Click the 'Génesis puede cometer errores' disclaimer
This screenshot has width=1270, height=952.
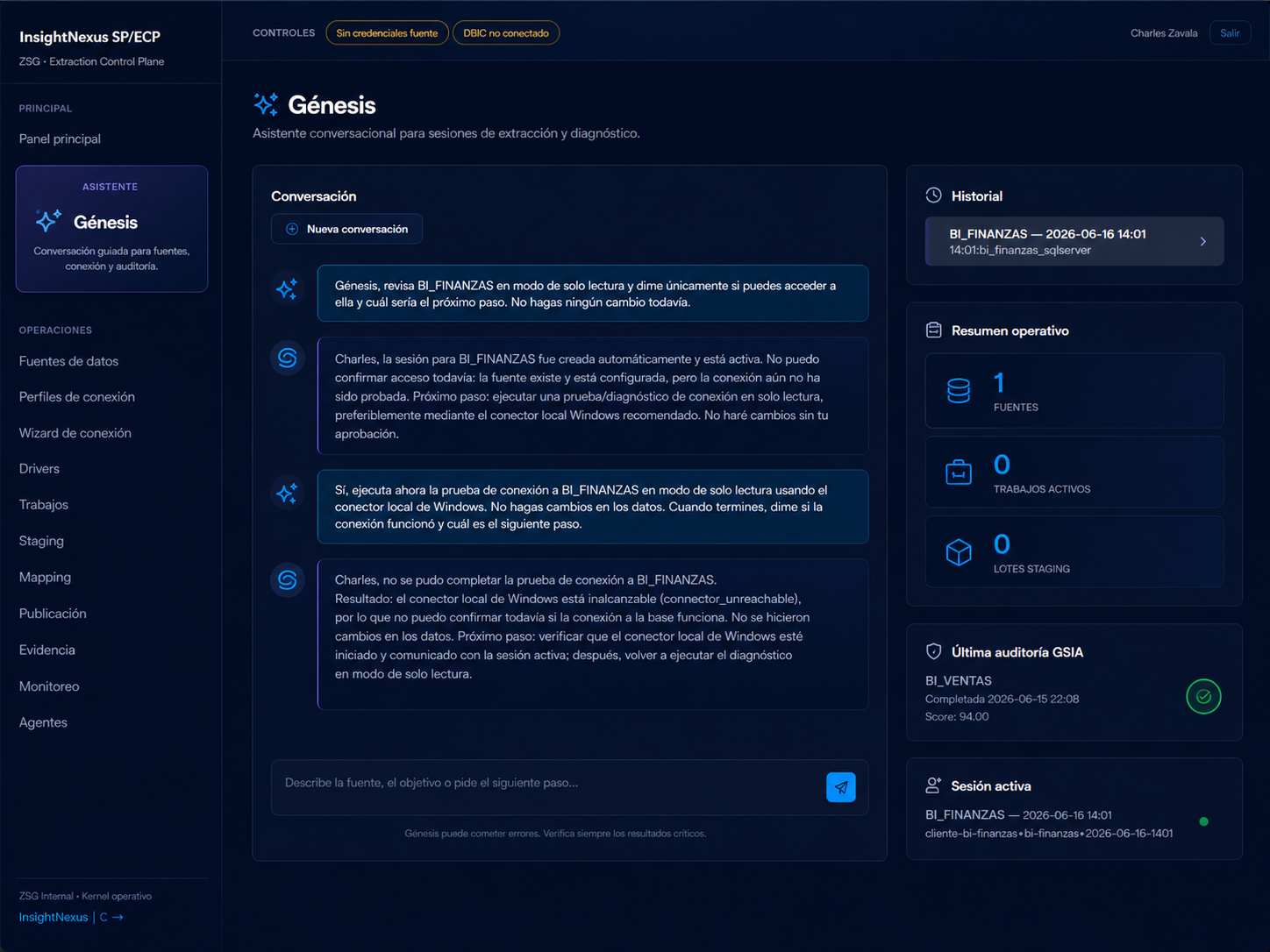point(555,834)
